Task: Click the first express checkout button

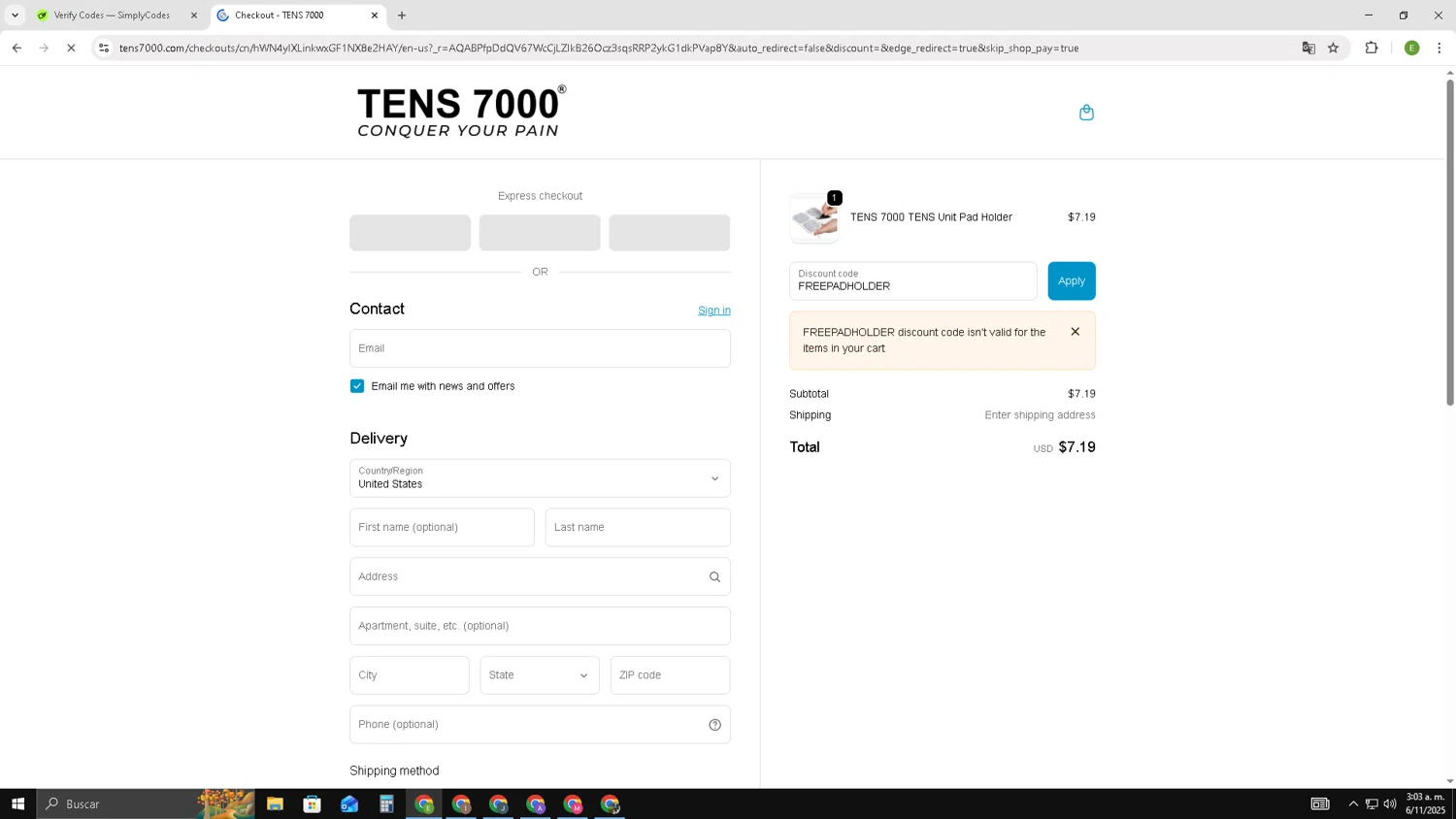Action: [x=410, y=233]
